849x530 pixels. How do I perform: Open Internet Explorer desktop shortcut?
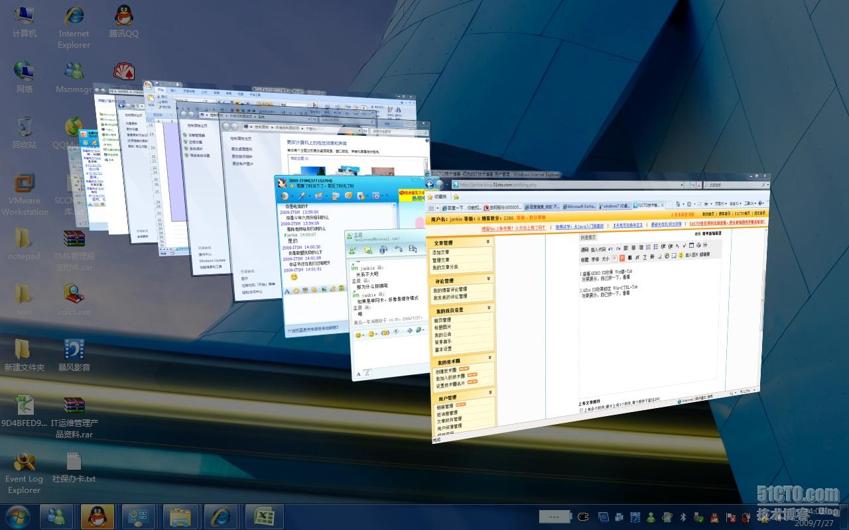click(x=74, y=26)
